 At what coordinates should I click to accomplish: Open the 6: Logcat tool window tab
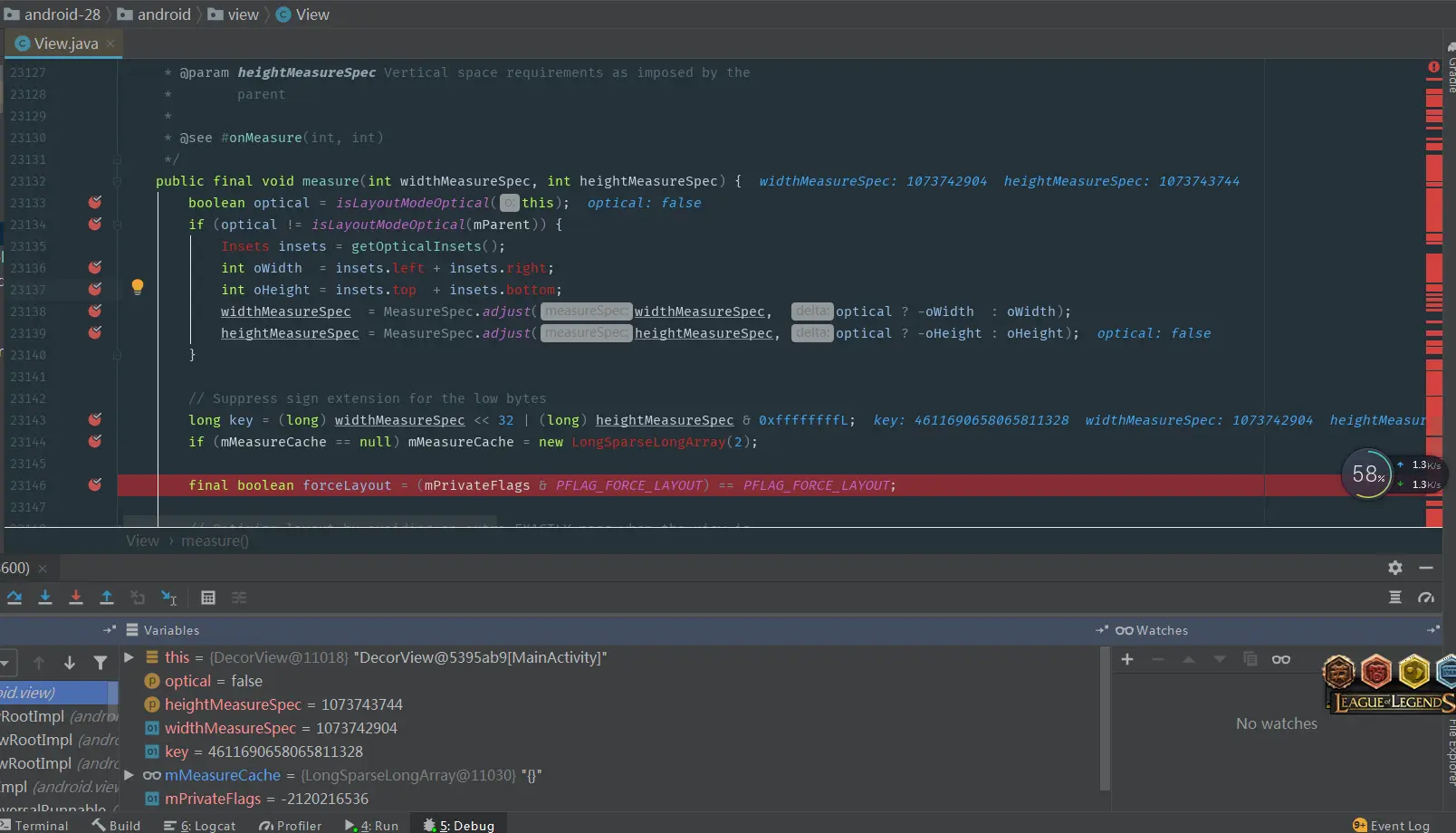[199, 825]
